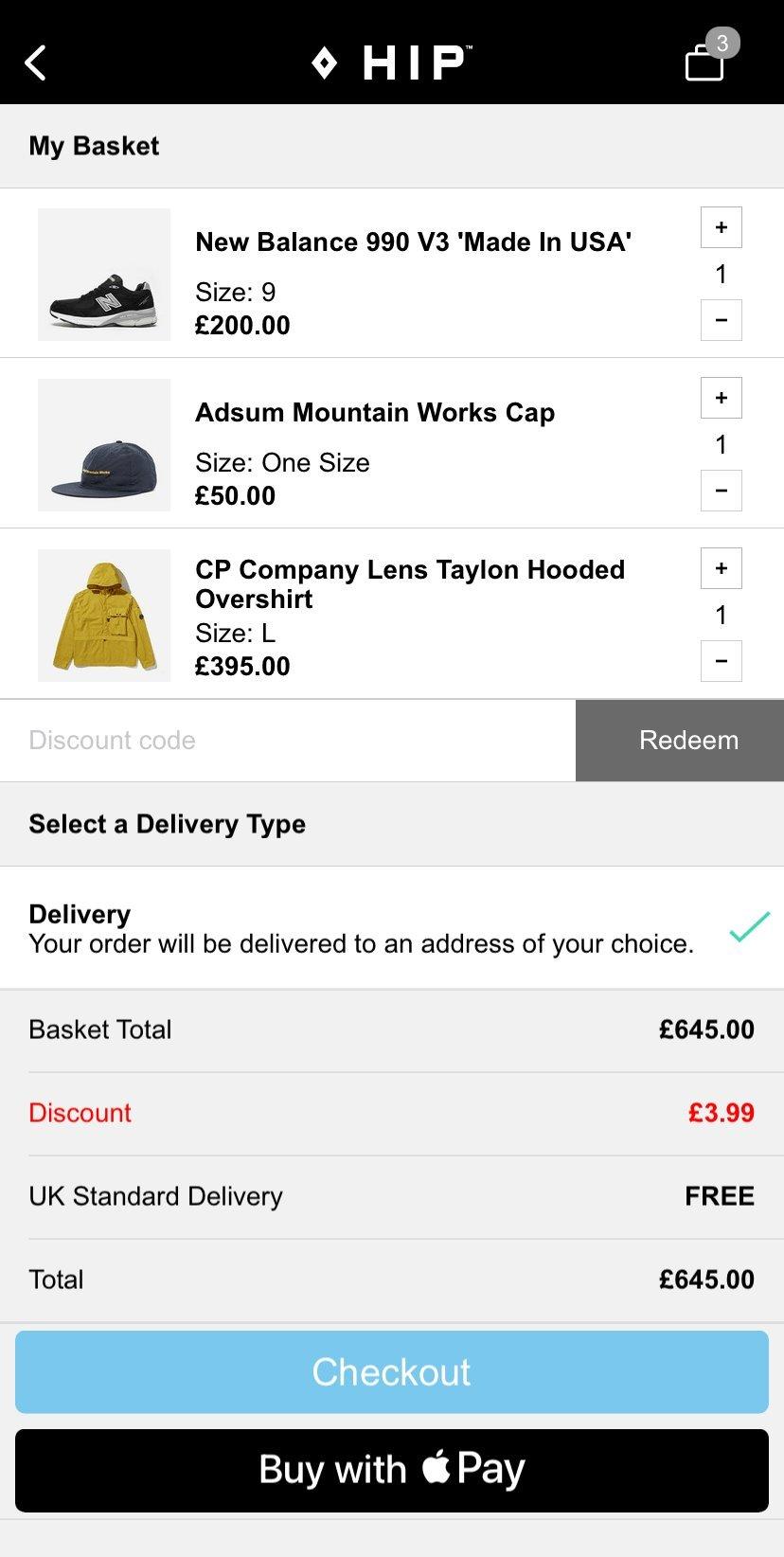Increase New Balance 990 V3 quantity

(721, 227)
